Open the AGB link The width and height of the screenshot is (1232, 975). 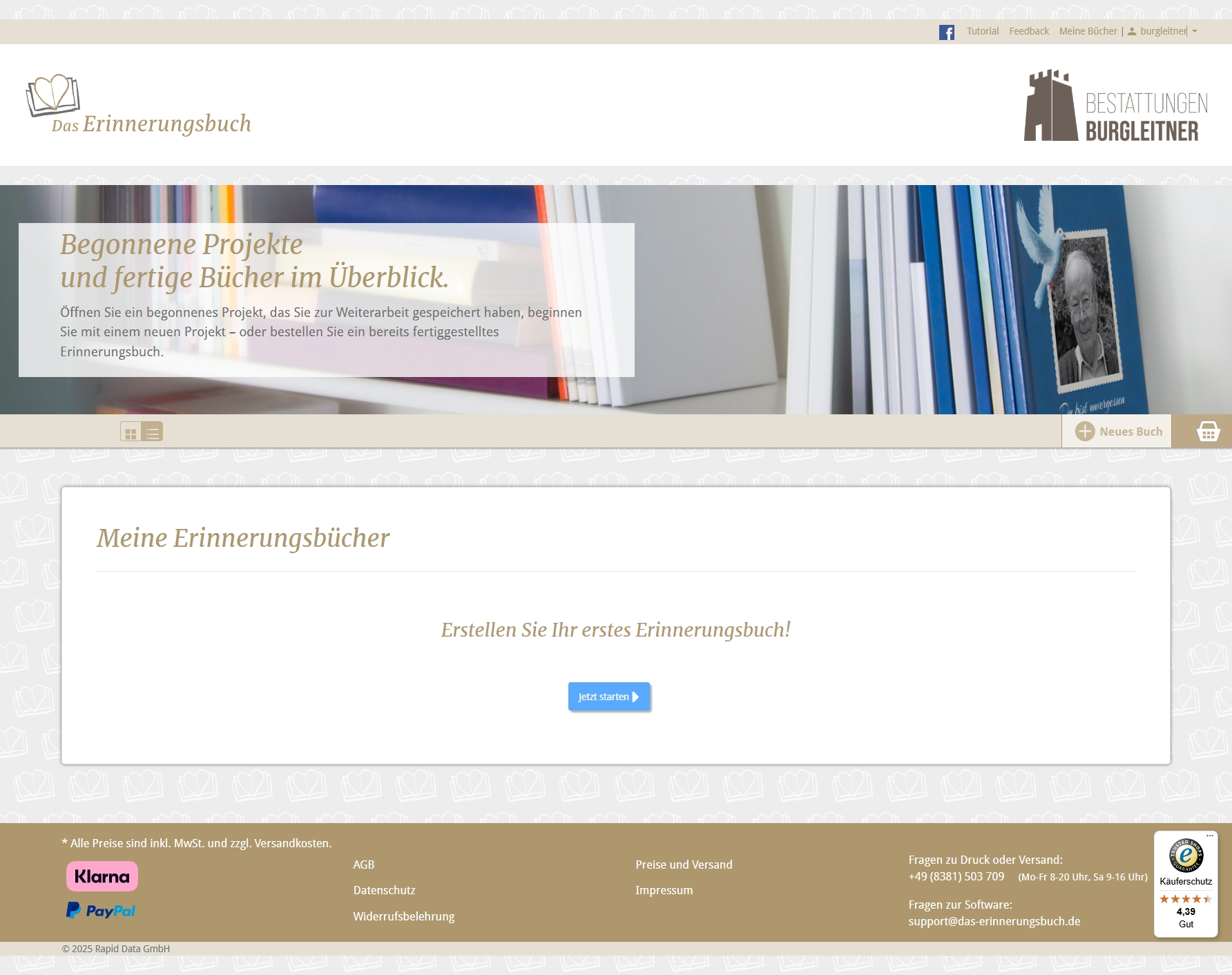363,865
